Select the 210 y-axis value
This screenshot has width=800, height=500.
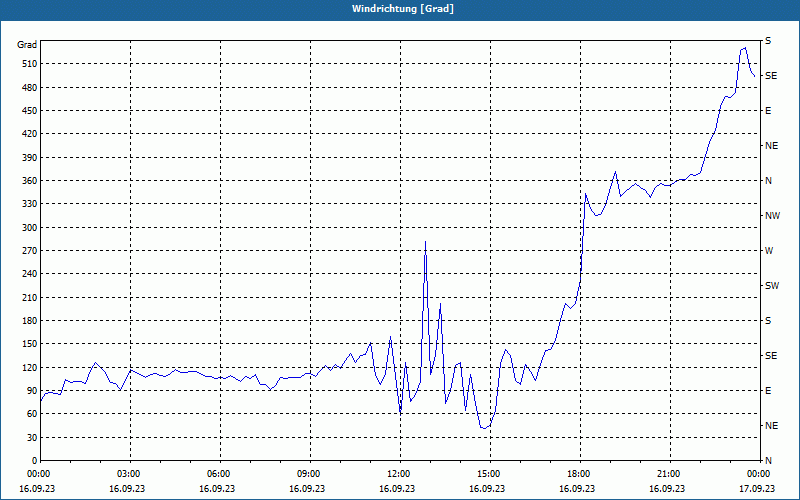[x=28, y=297]
